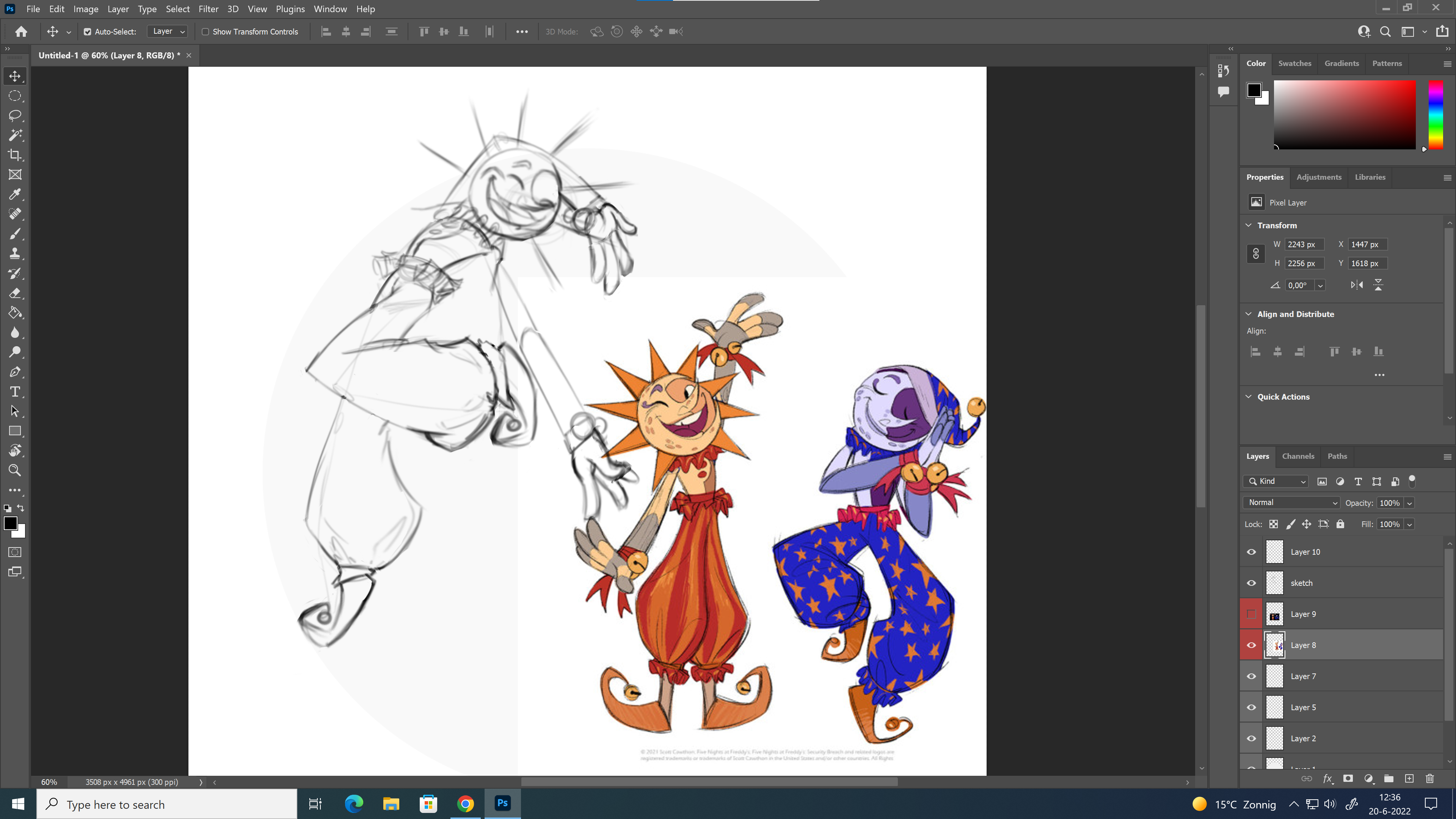
Task: Create a new layer with plus icon
Action: (x=1409, y=779)
